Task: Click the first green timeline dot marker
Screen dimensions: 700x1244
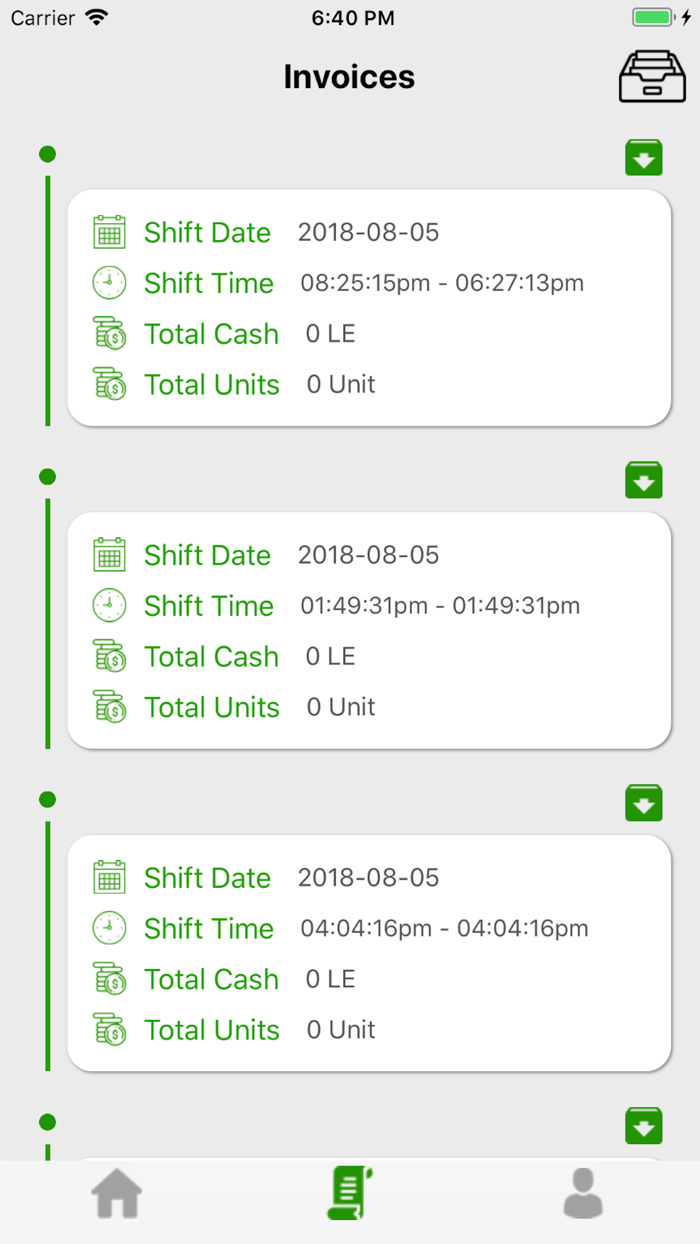Action: [47, 154]
